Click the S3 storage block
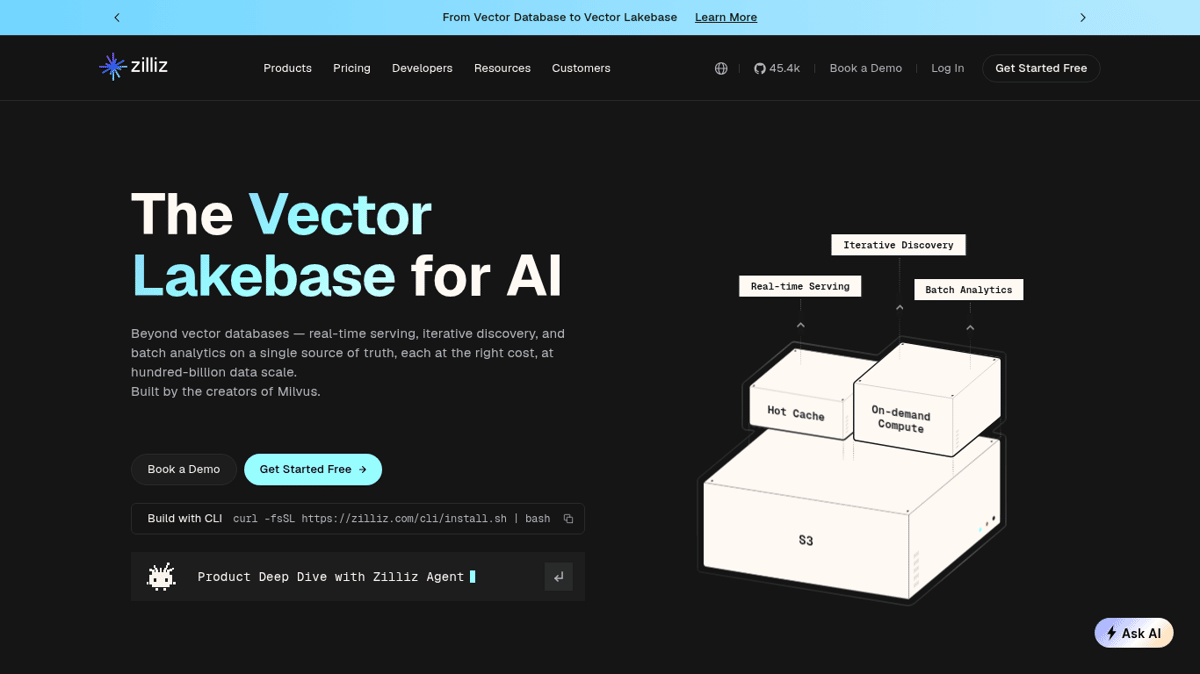 (x=806, y=540)
